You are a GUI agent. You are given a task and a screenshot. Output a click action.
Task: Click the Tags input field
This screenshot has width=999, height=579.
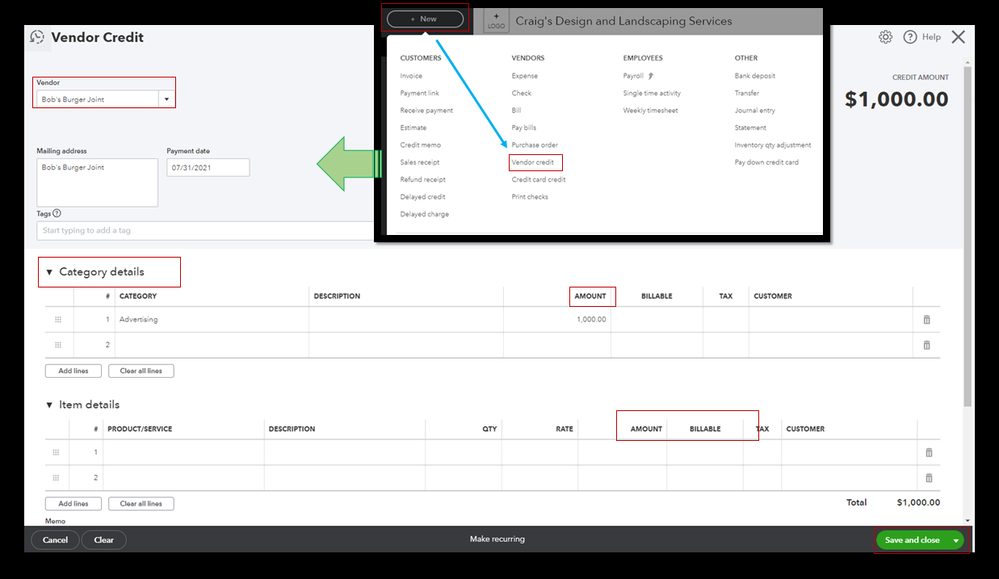[x=205, y=231]
